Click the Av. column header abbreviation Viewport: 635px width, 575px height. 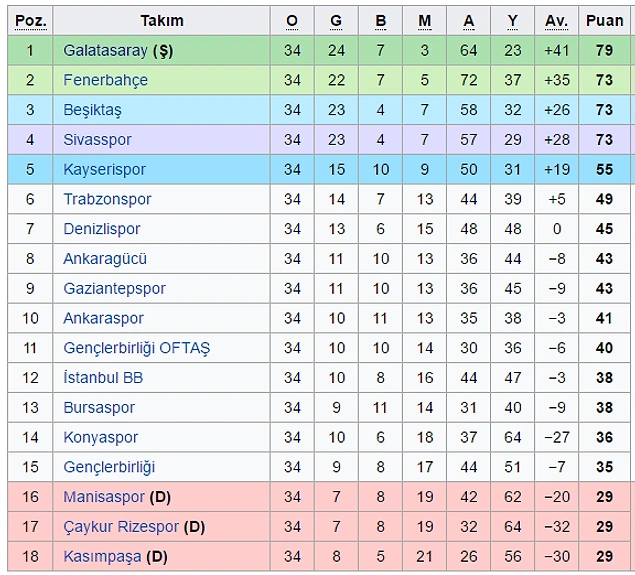(x=556, y=21)
